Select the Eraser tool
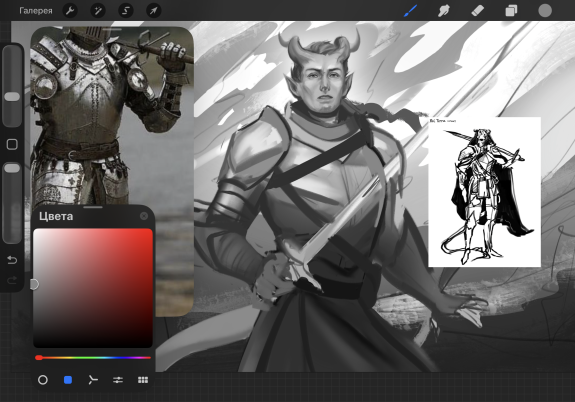 click(x=477, y=11)
